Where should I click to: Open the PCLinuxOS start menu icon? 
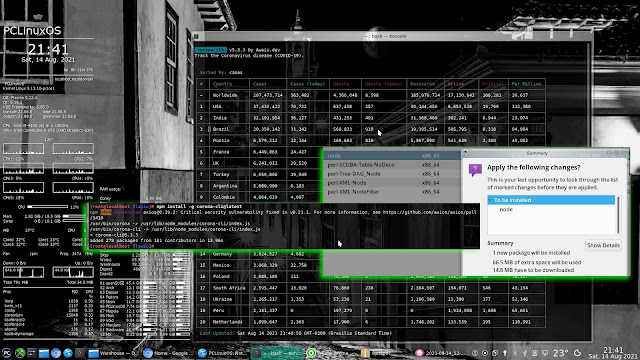pyautogui.click(x=7, y=353)
